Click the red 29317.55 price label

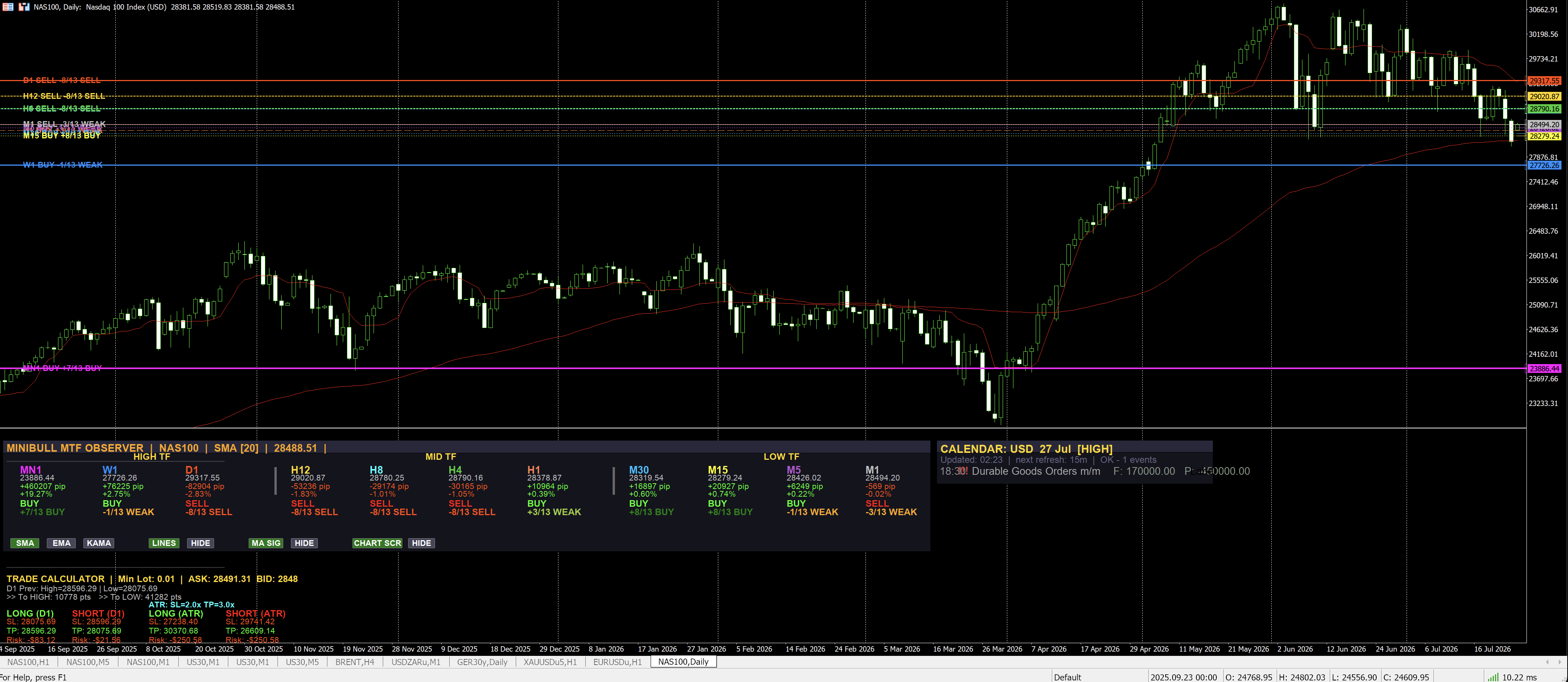click(x=1544, y=81)
